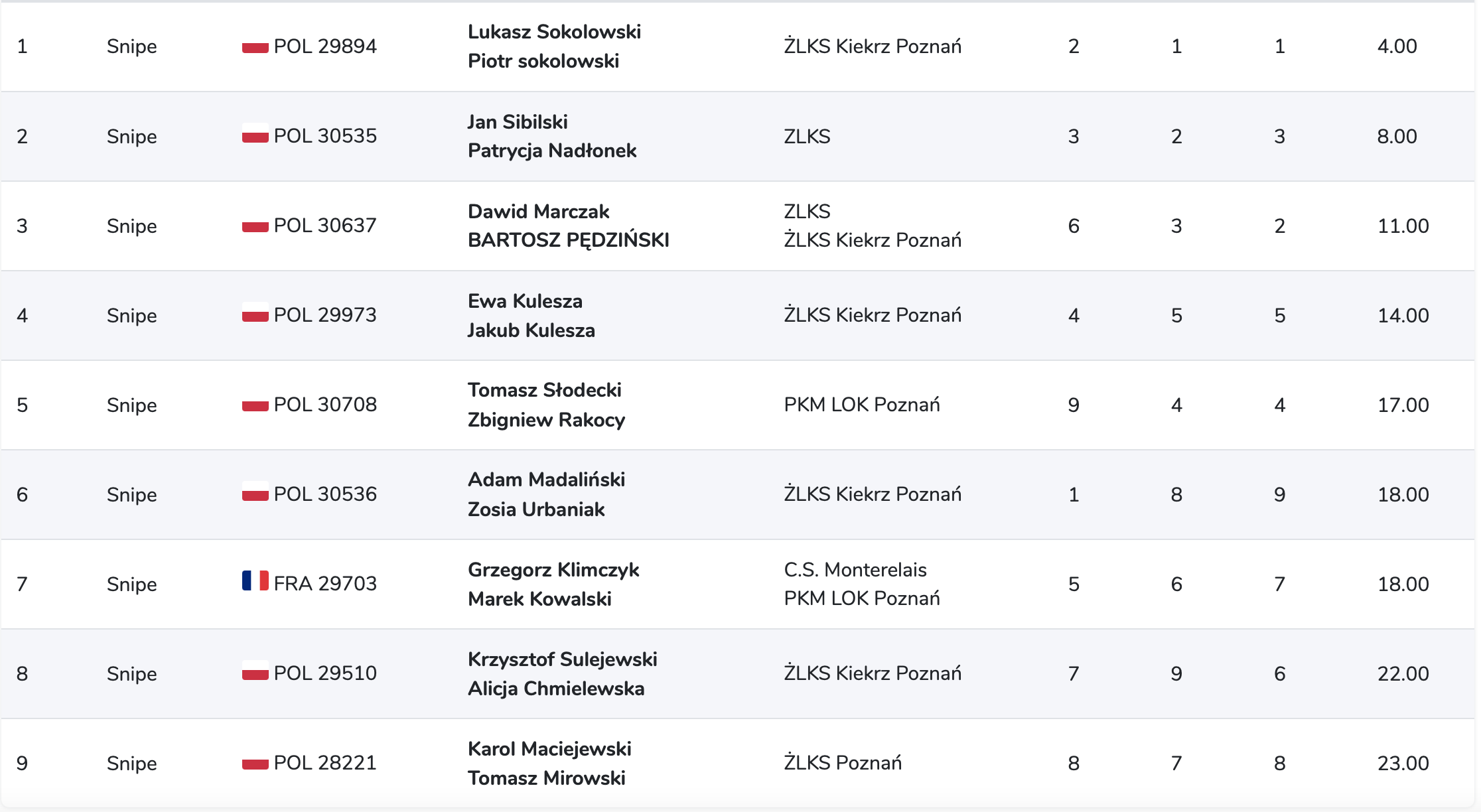
Task: Click the Polish flag beside POL 30535
Action: click(x=255, y=133)
